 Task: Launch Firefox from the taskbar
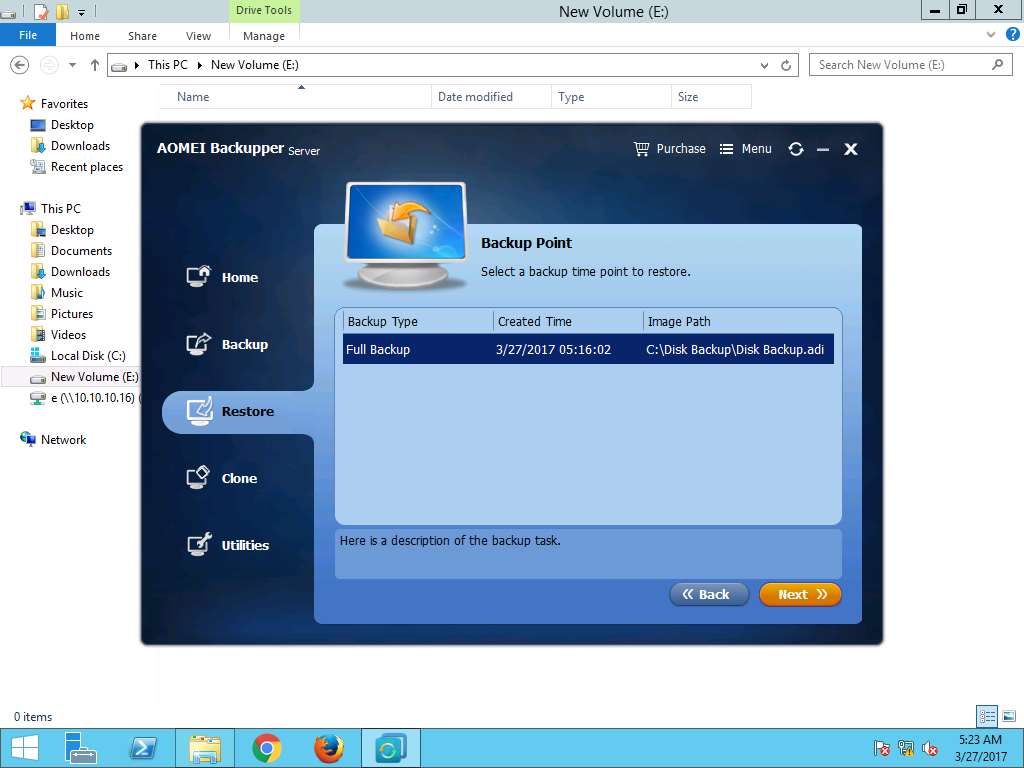tap(328, 748)
